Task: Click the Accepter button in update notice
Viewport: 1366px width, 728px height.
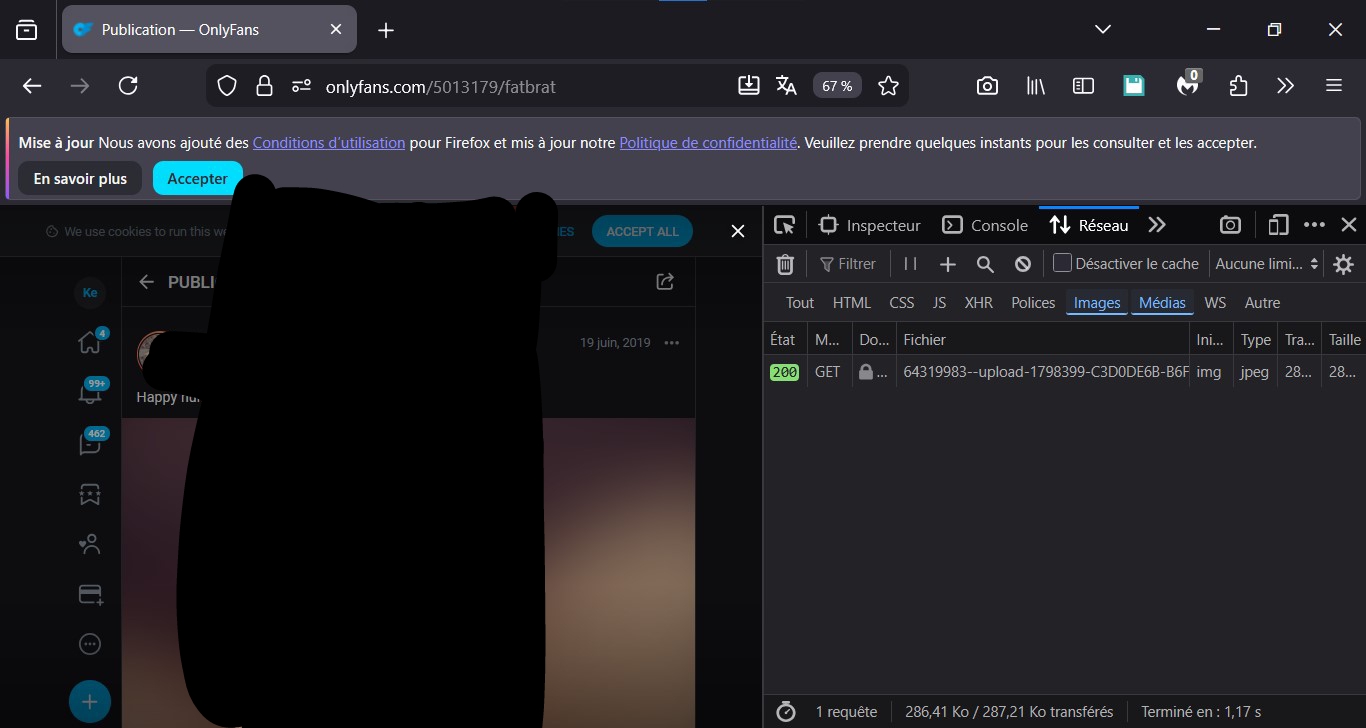Action: click(197, 179)
